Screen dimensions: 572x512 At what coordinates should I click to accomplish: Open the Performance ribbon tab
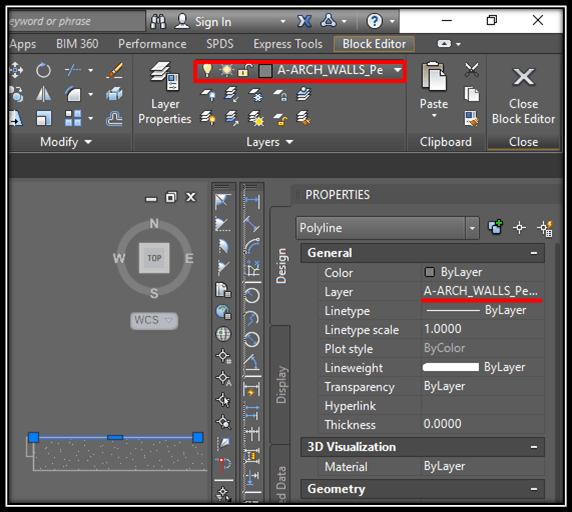pos(152,44)
